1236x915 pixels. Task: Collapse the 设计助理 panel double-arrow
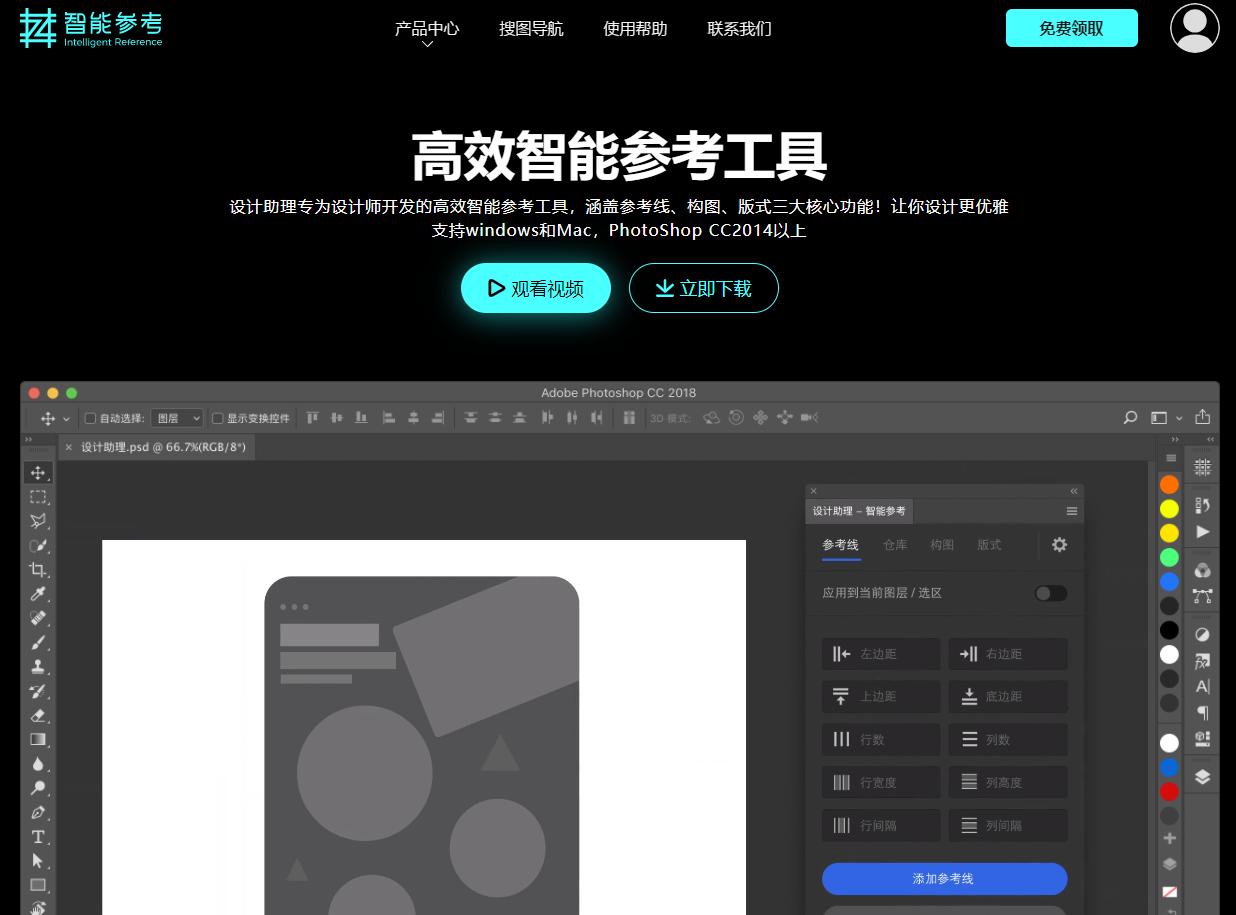[x=1074, y=491]
